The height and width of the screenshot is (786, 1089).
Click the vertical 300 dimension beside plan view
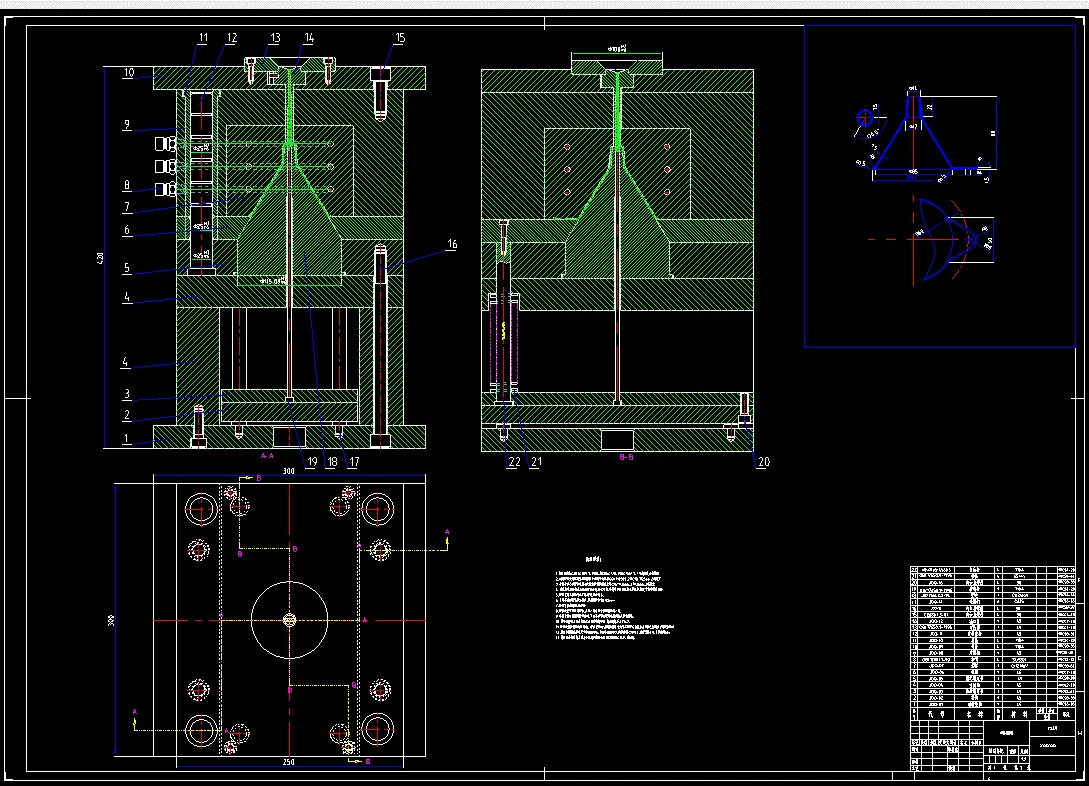(111, 620)
